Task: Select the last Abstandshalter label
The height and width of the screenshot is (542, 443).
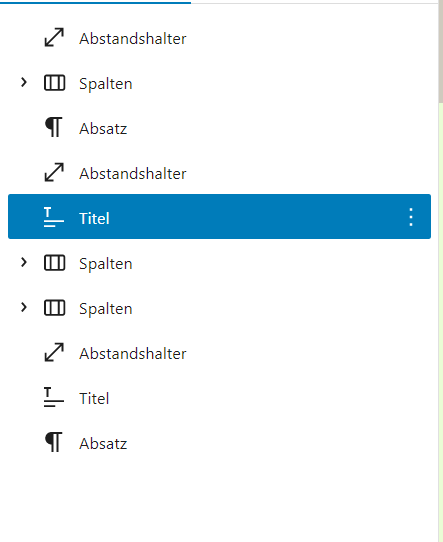Action: tap(133, 354)
